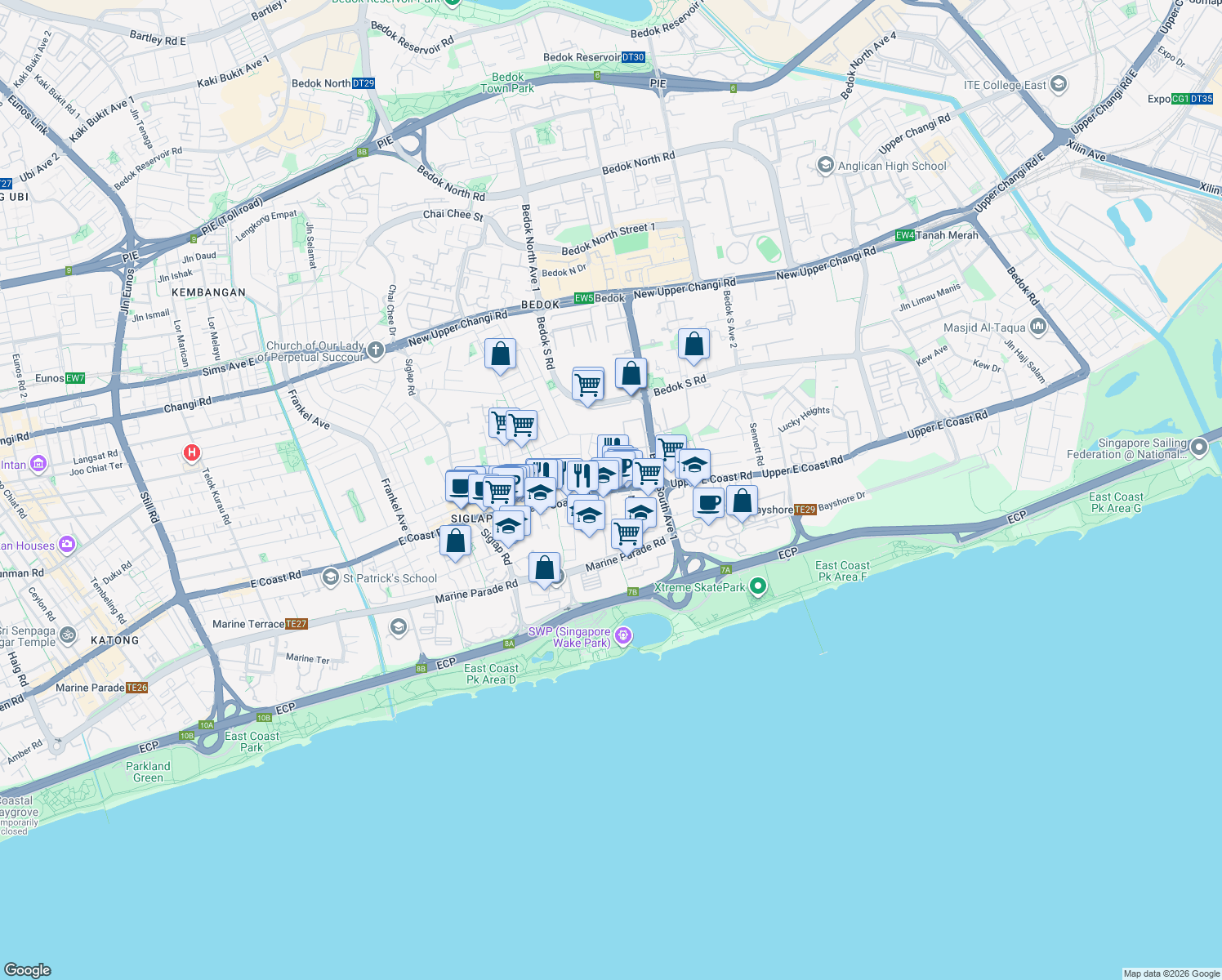The image size is (1222, 980).
Task: Click the DT30 badge near Bedok Reservoir
Action: click(x=632, y=57)
